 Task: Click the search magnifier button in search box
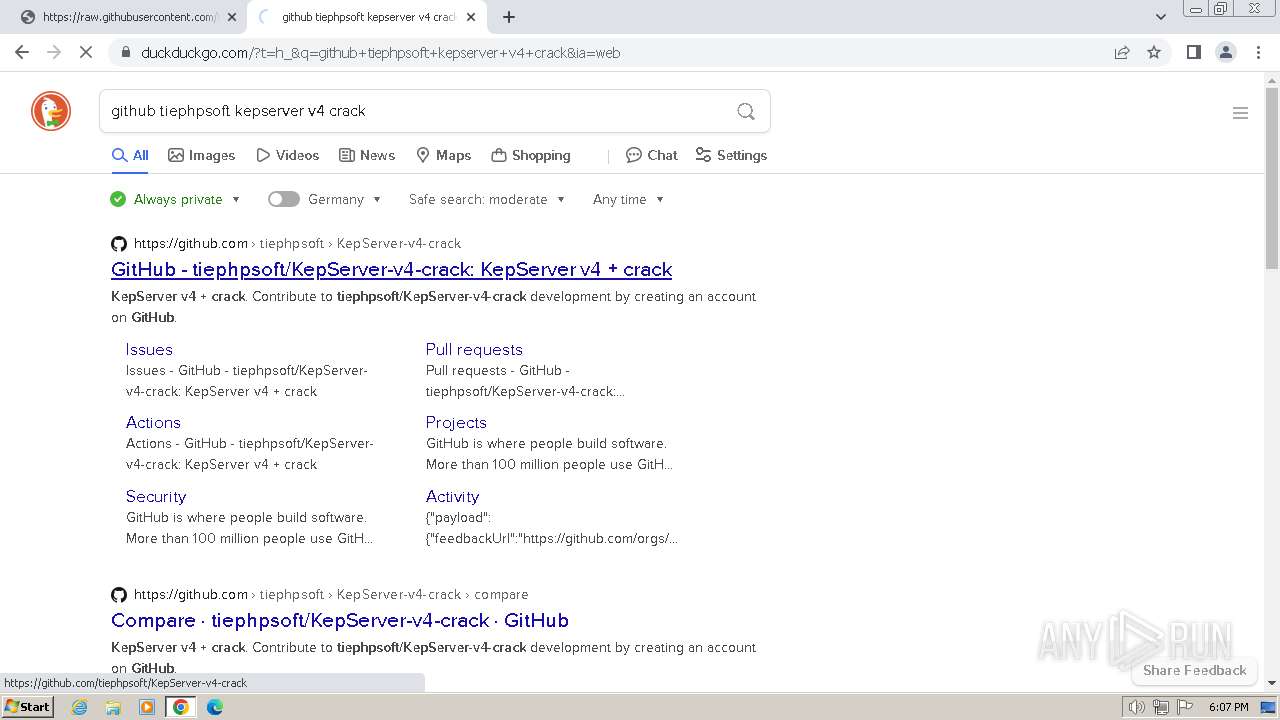[746, 111]
